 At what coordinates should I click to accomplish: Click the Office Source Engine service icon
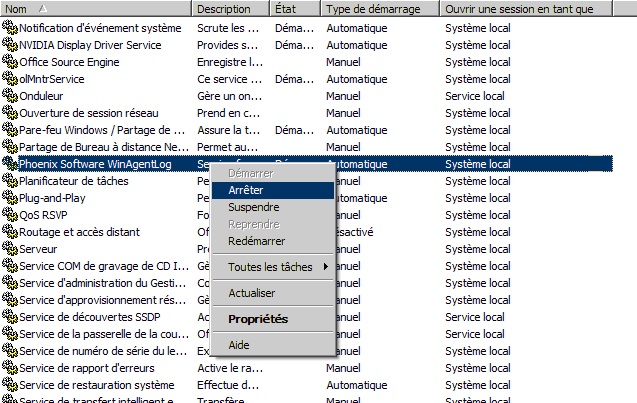tap(10, 62)
